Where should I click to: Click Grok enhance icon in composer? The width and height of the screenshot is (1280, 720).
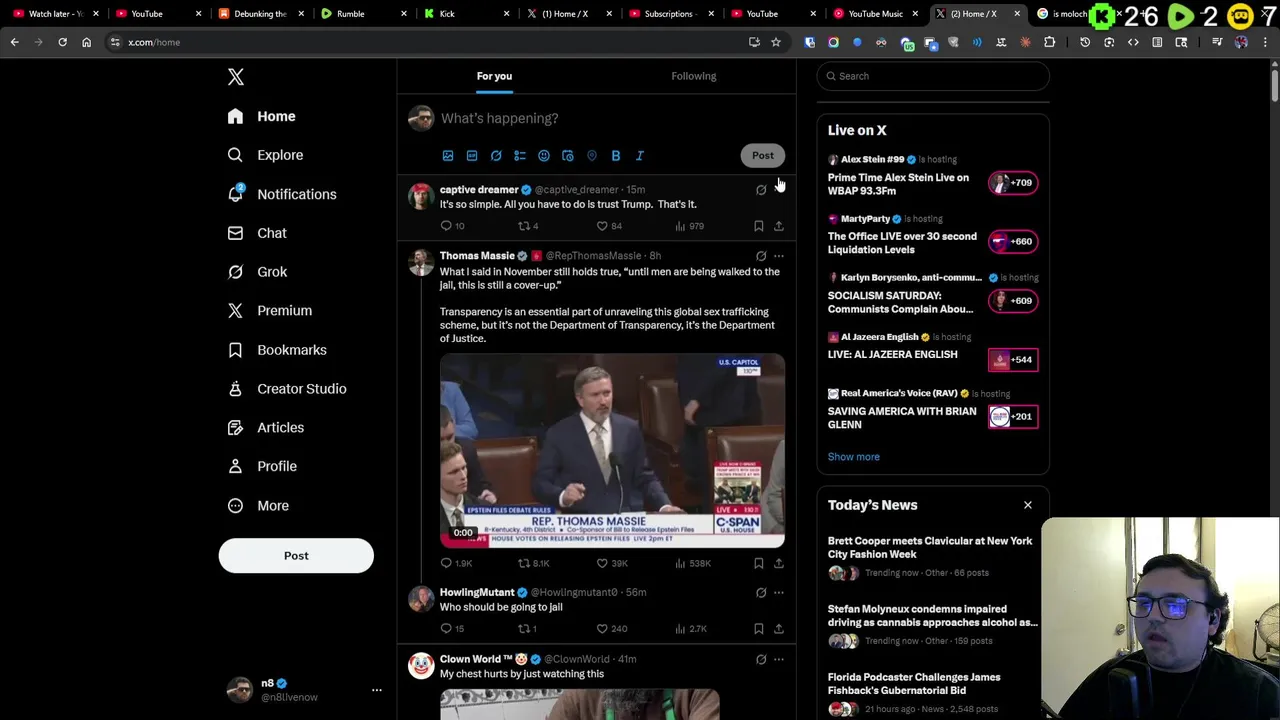pos(496,156)
